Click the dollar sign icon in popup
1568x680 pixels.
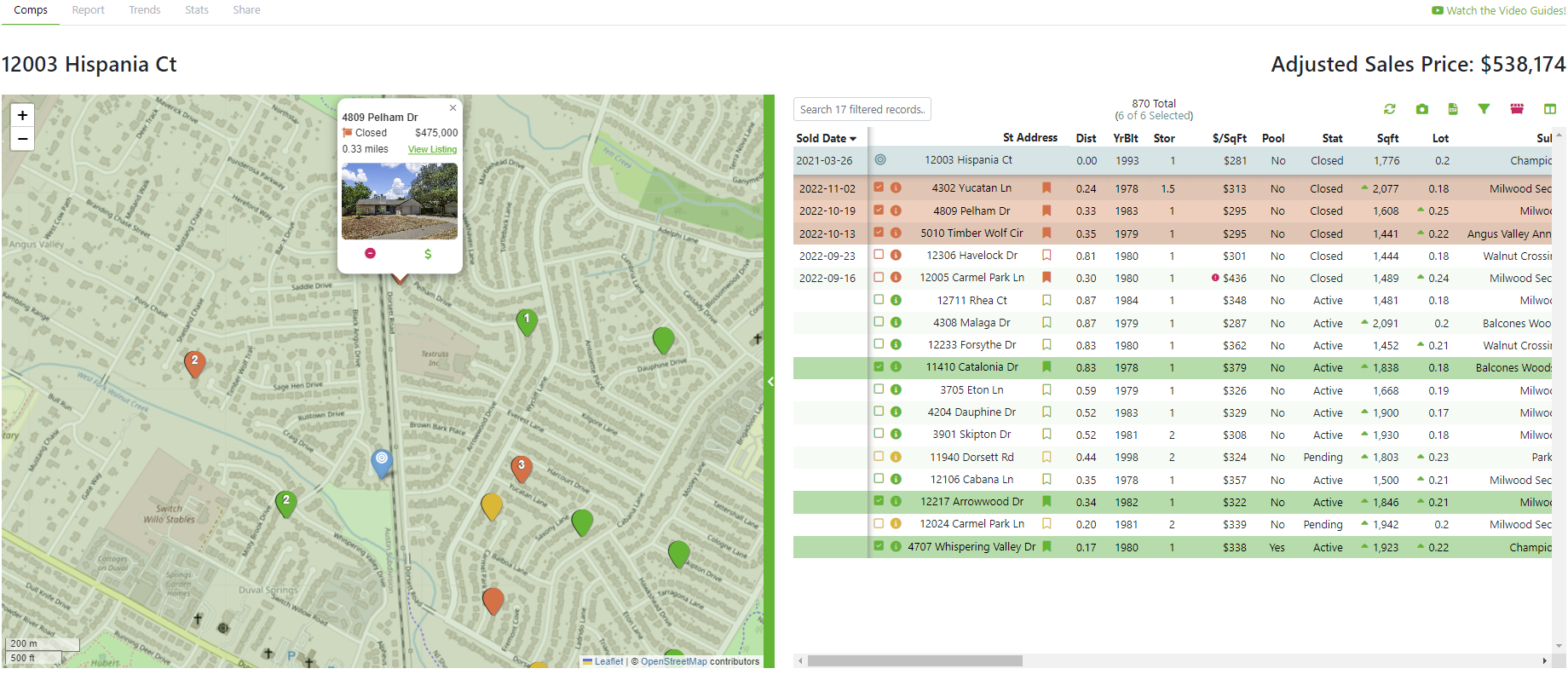coord(428,254)
